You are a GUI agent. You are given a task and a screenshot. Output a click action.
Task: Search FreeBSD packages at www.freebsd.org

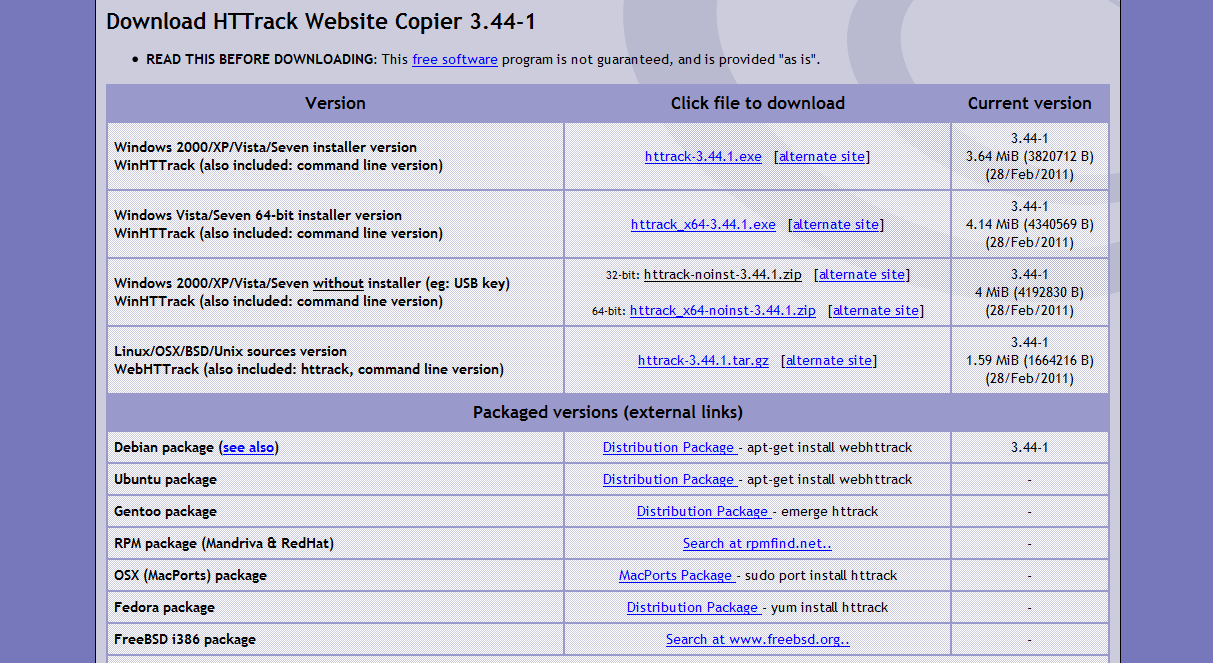(x=757, y=639)
